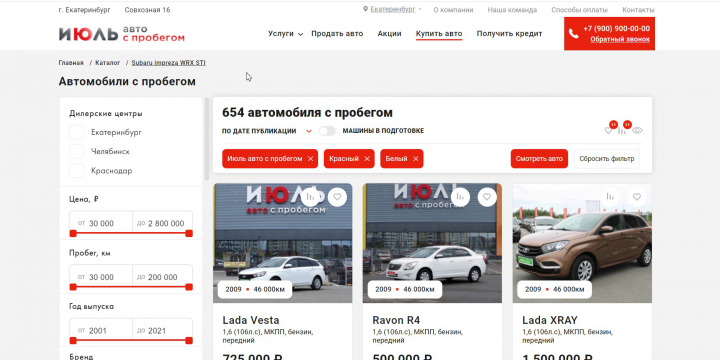Click the filter panel scrollbar

point(207,139)
